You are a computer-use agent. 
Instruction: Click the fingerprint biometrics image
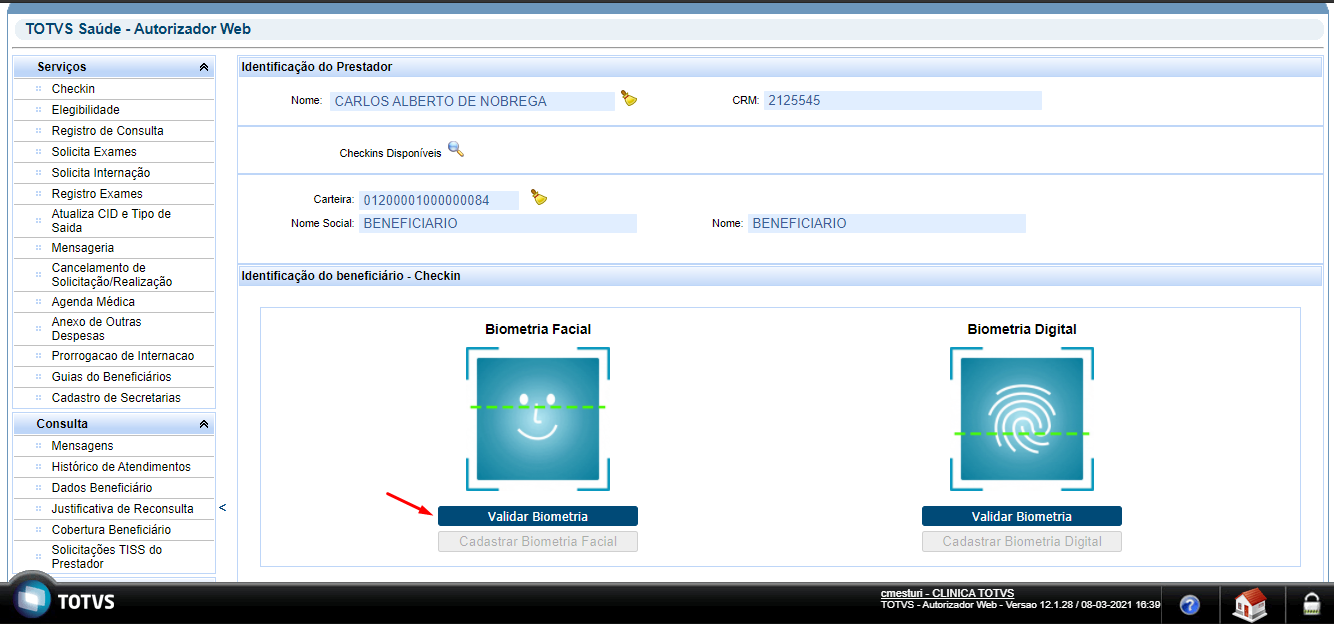point(1022,420)
